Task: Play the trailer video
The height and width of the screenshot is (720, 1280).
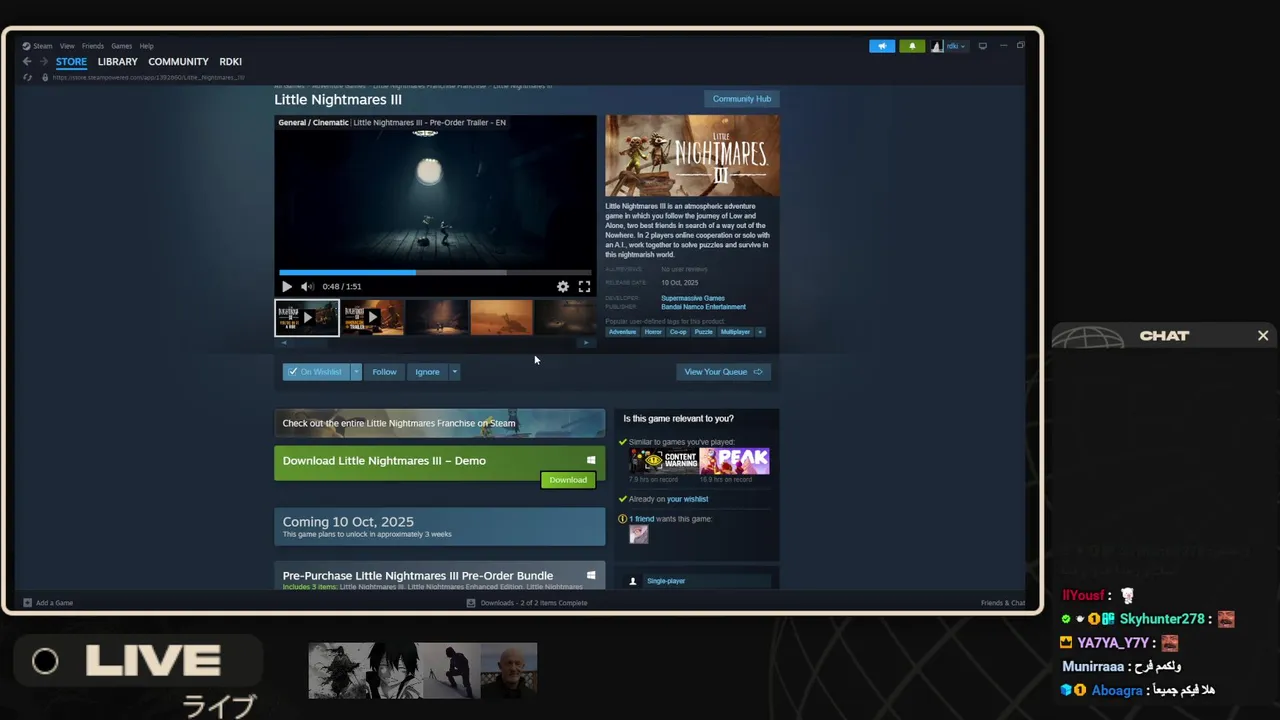Action: pos(287,287)
